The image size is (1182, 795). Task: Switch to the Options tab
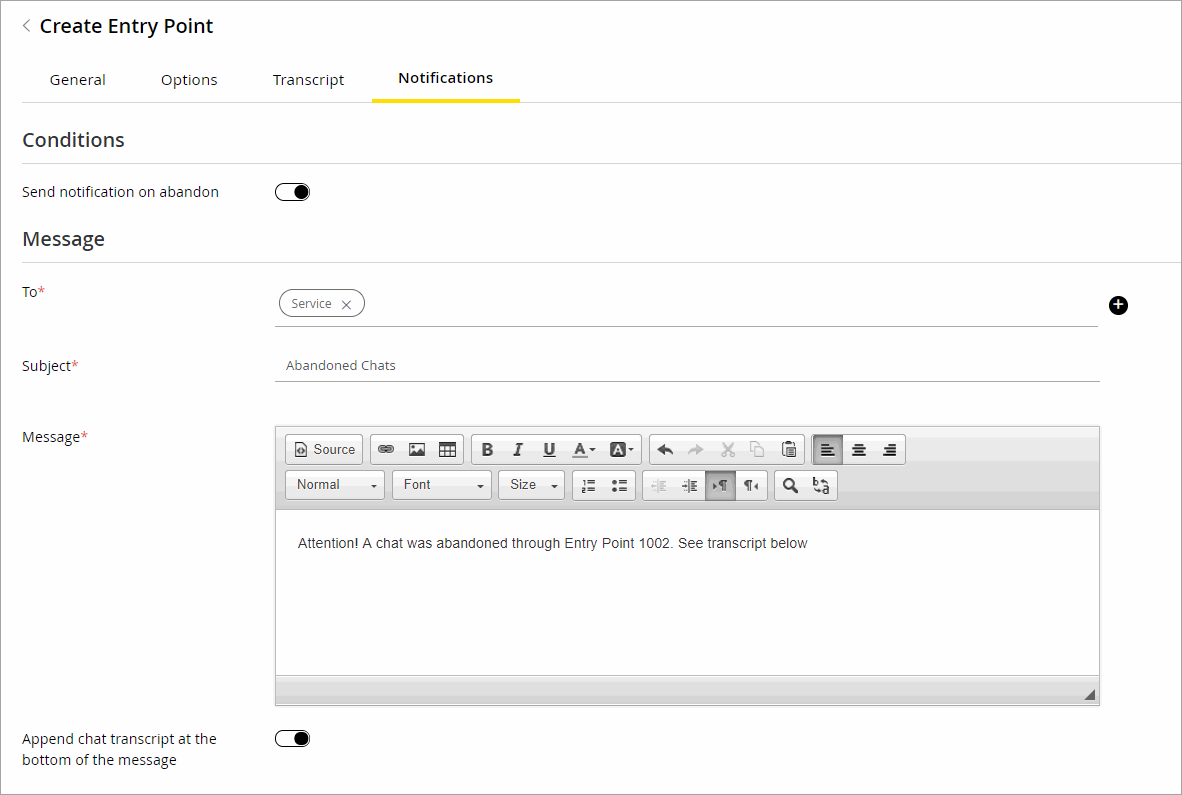pyautogui.click(x=189, y=80)
